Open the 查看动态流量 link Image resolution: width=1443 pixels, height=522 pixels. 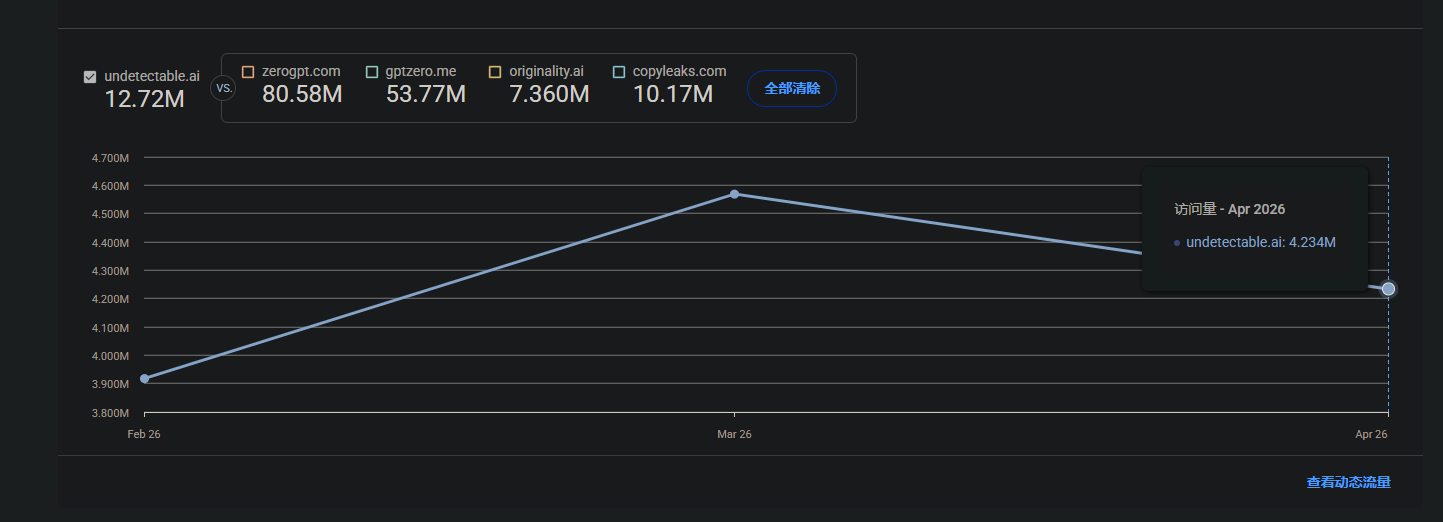1348,482
